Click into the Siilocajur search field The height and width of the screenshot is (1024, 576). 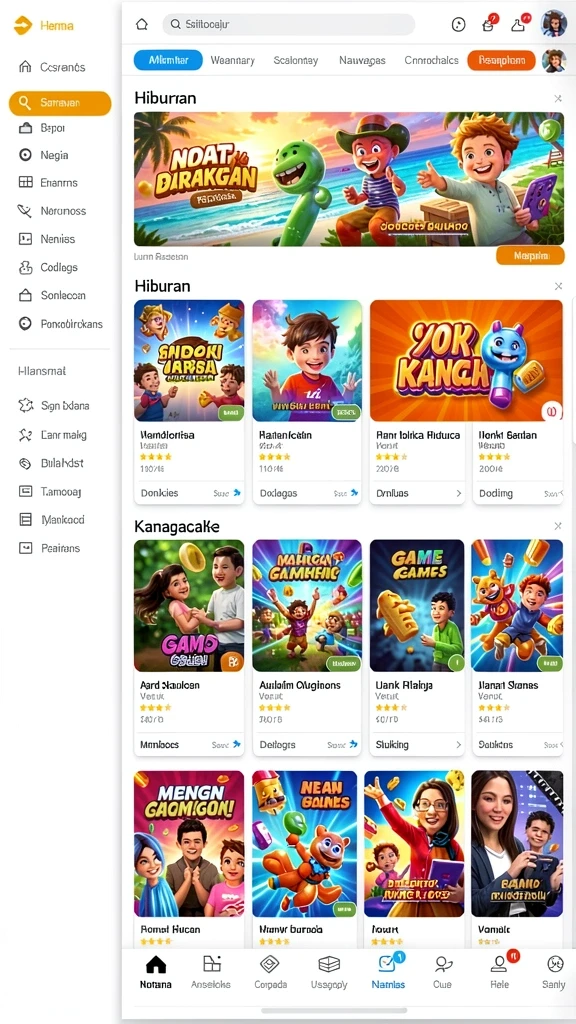[x=289, y=25]
